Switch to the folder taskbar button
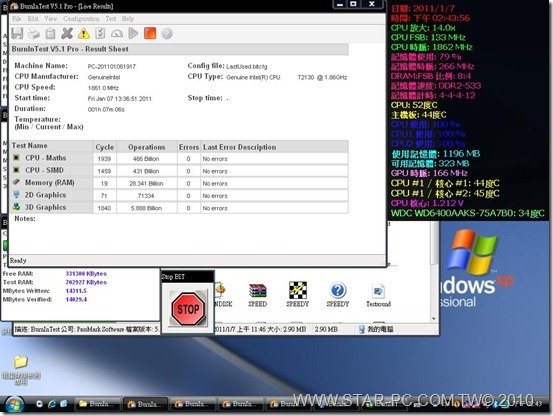Image resolution: width=553 pixels, height=416 pixels. [x=98, y=404]
